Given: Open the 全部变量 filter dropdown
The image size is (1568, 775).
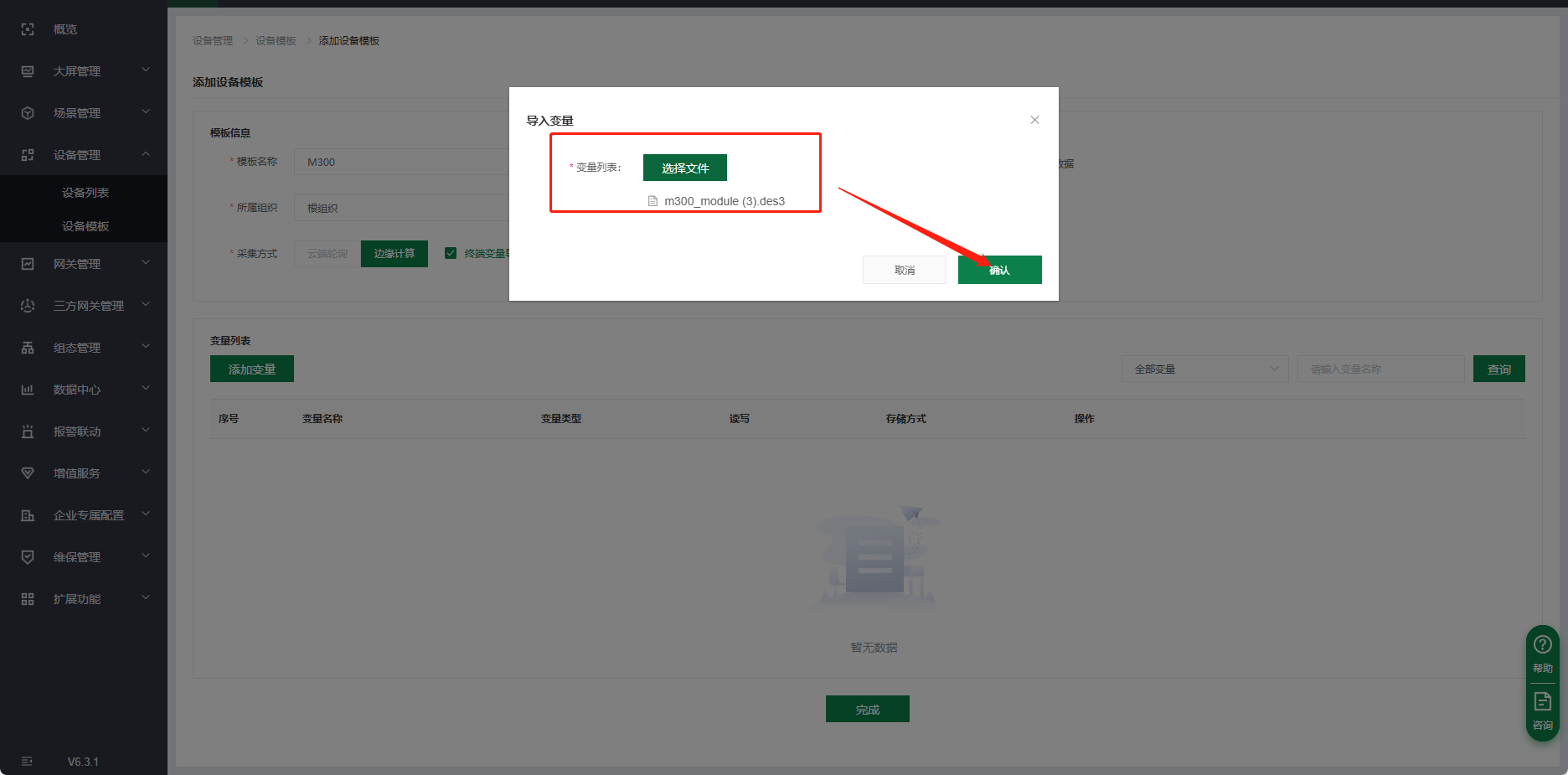Looking at the screenshot, I should click(1205, 369).
